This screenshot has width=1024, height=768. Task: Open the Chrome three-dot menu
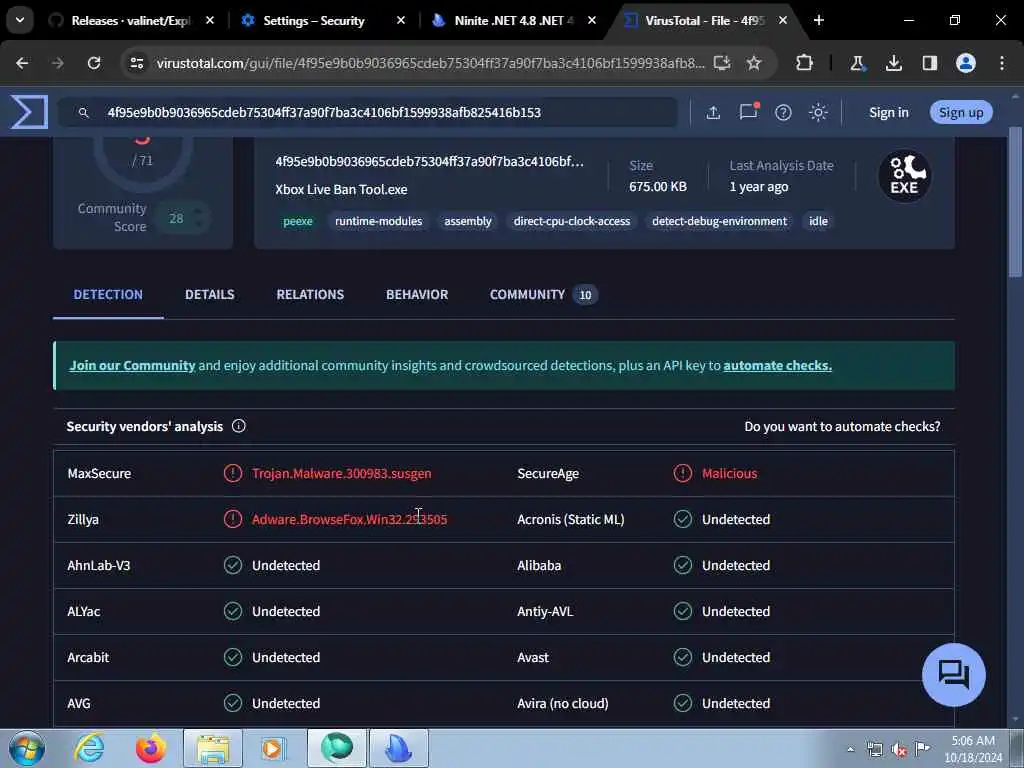point(1002,63)
